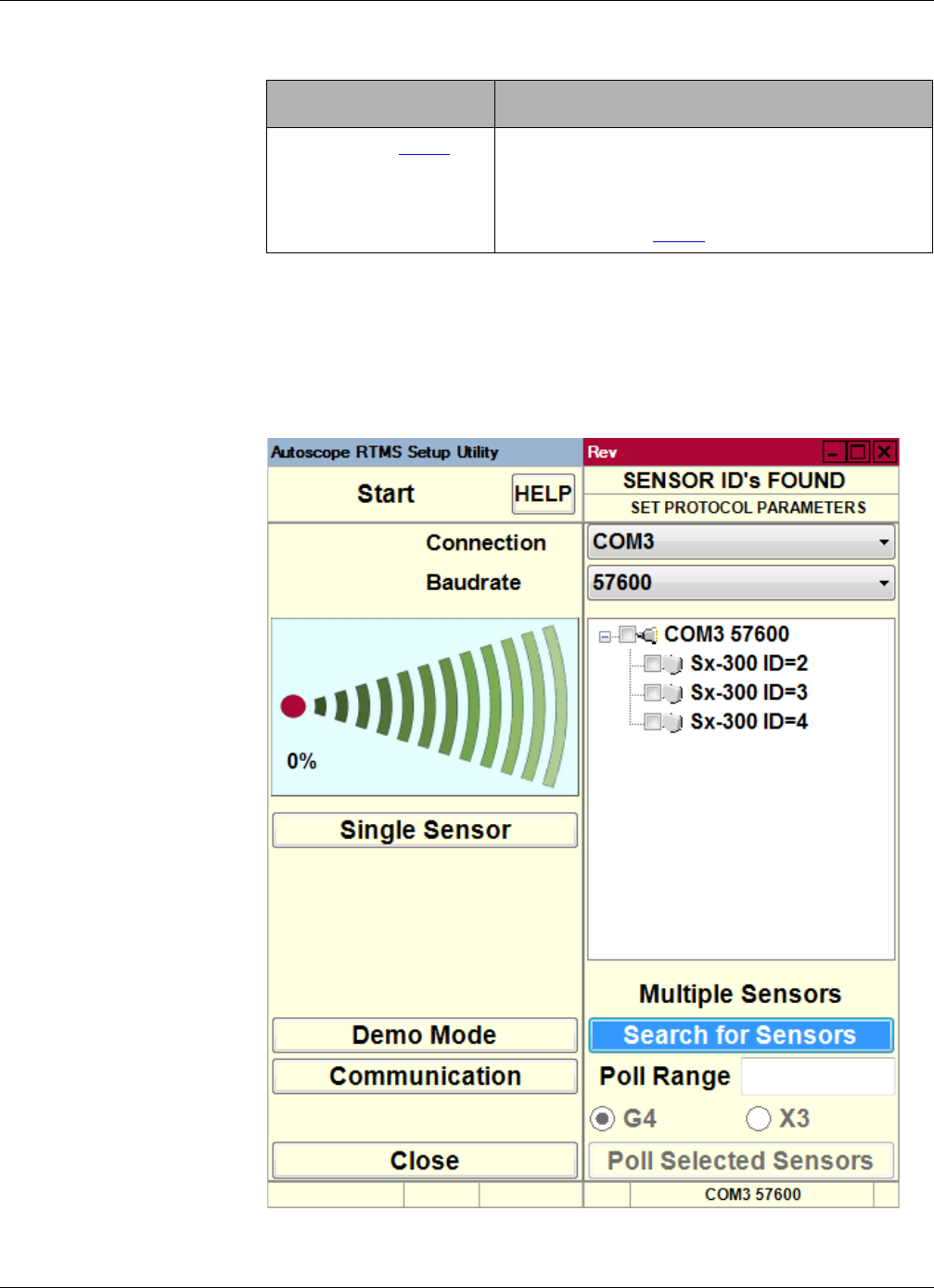Click the HELP button
Viewport: 934px width, 1288px height.
point(544,494)
